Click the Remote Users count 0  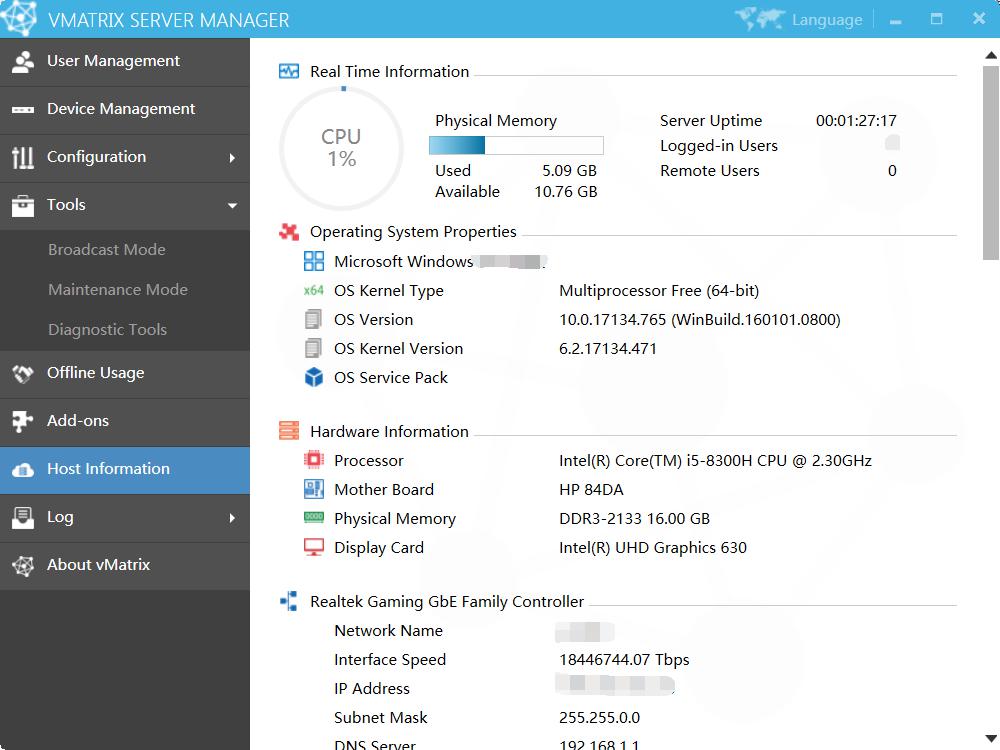coord(892,171)
